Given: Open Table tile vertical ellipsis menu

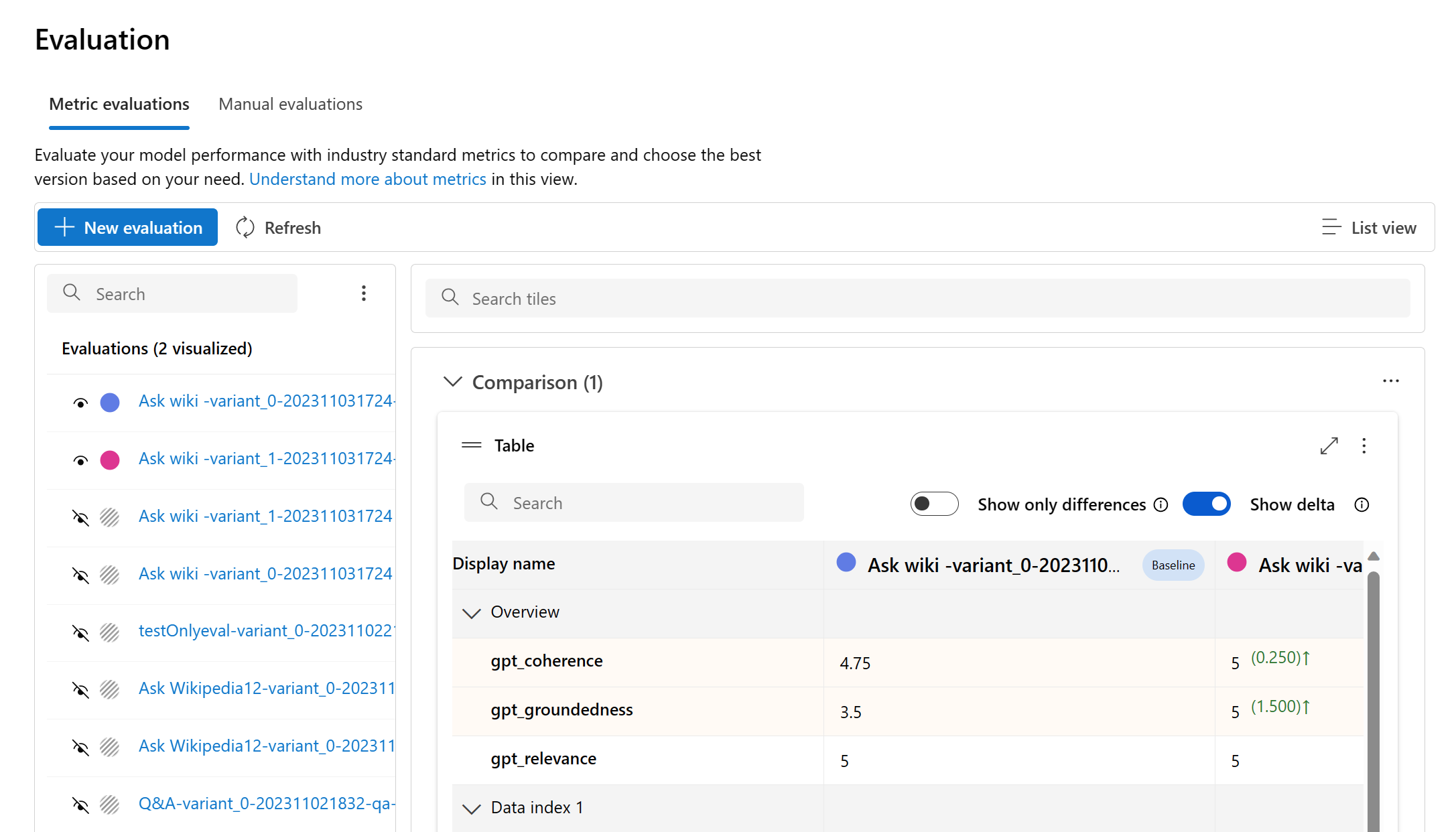Looking at the screenshot, I should (x=1364, y=446).
